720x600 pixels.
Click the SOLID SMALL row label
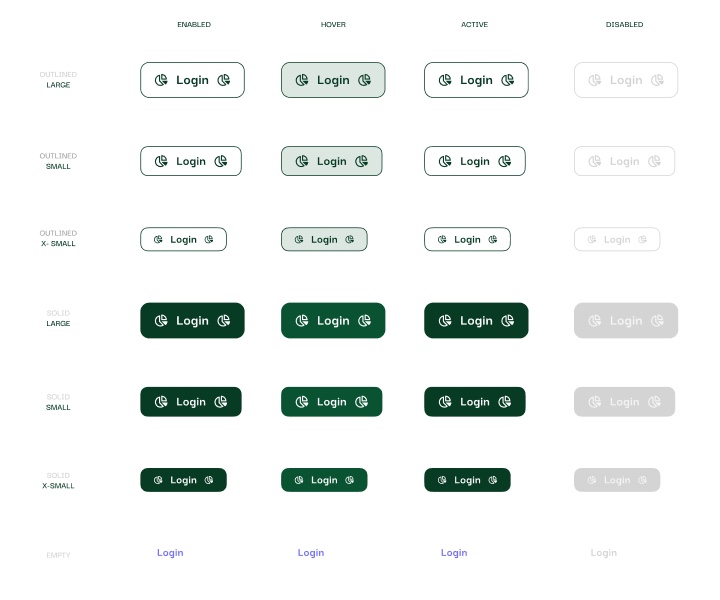58,402
